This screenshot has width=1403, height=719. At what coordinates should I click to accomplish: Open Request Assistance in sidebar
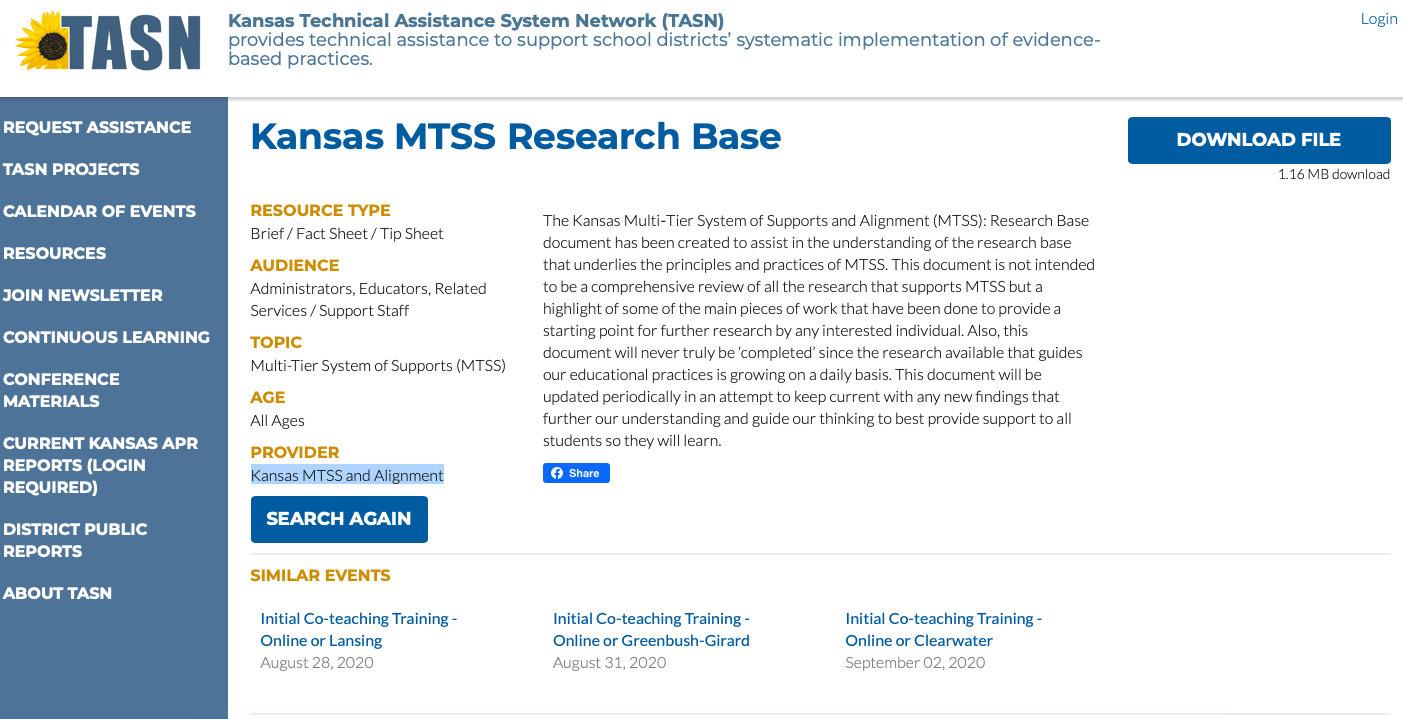pyautogui.click(x=97, y=127)
